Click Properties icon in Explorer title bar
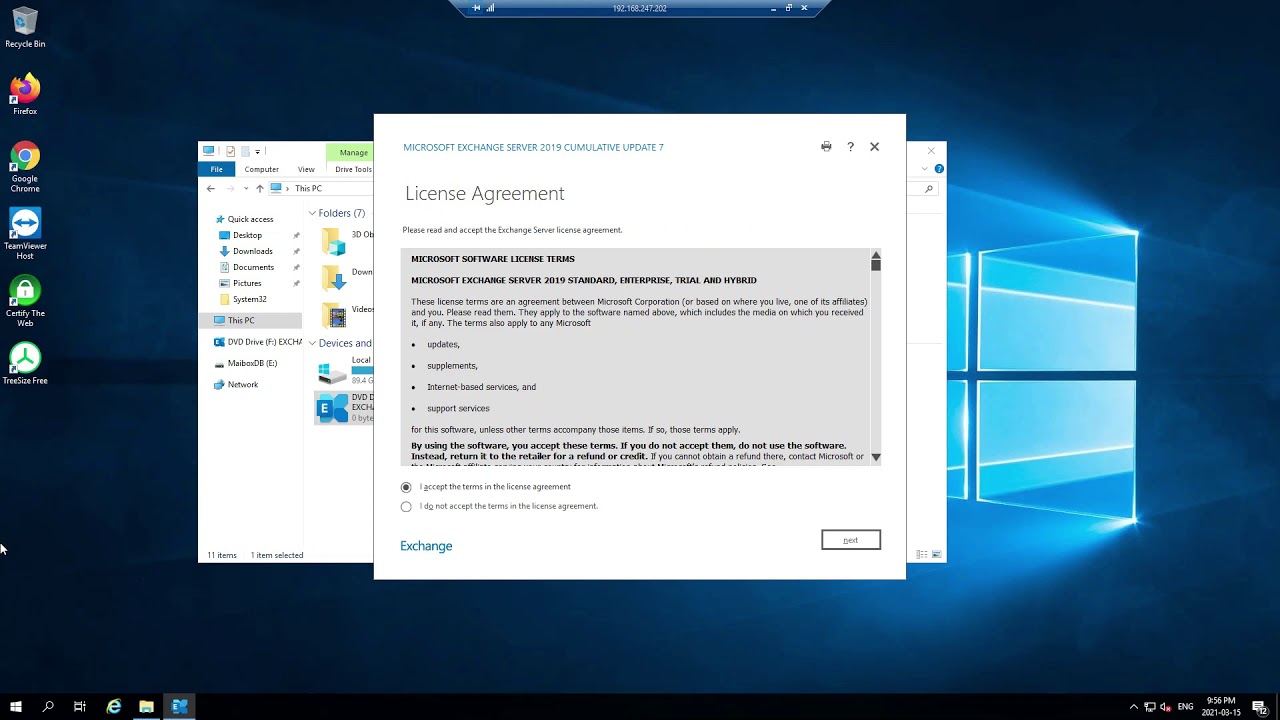 coord(230,152)
